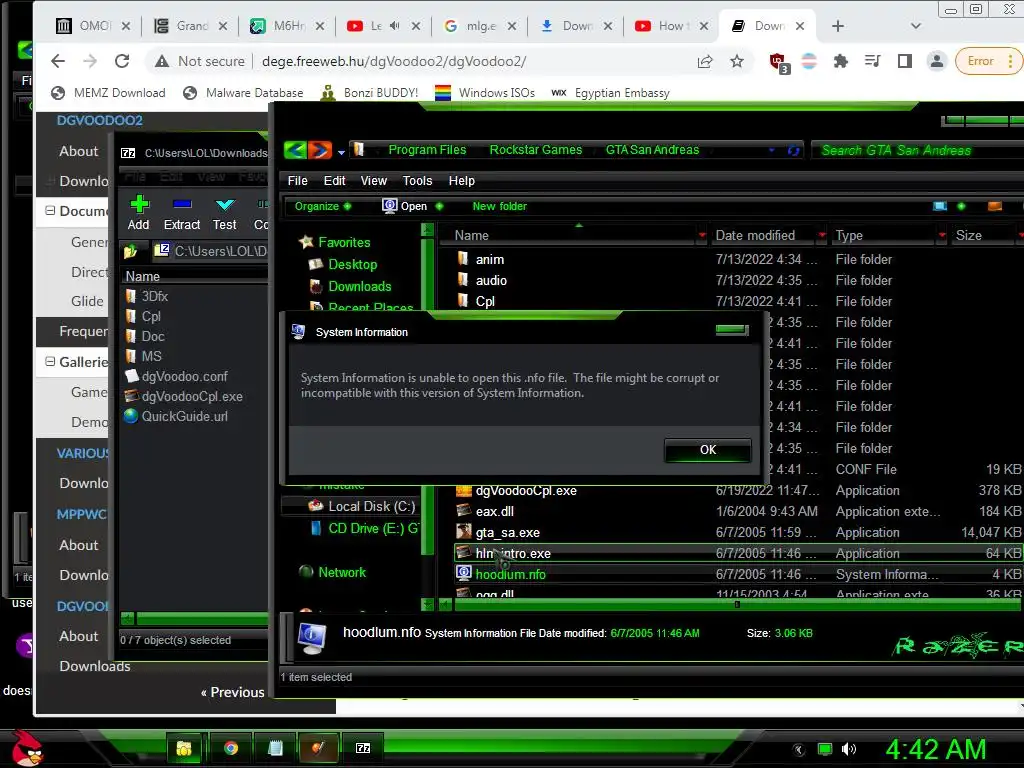Image resolution: width=1024 pixels, height=768 pixels.
Task: Open Name column filter dropdown
Action: (702, 235)
